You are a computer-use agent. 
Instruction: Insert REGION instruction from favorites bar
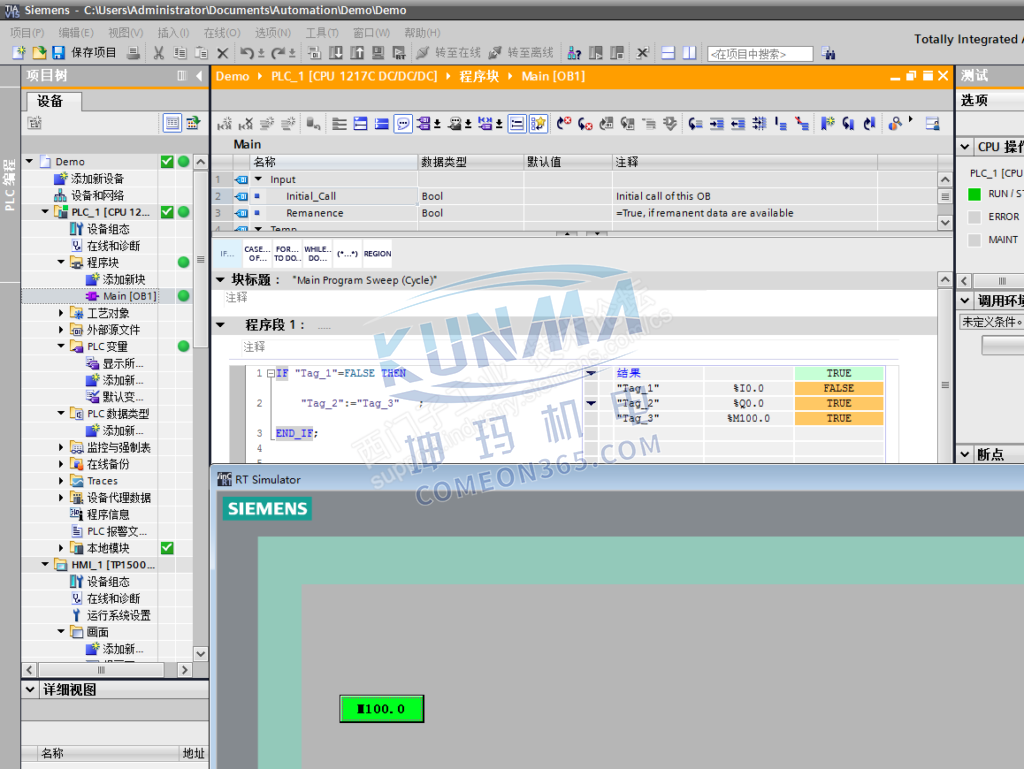[377, 254]
